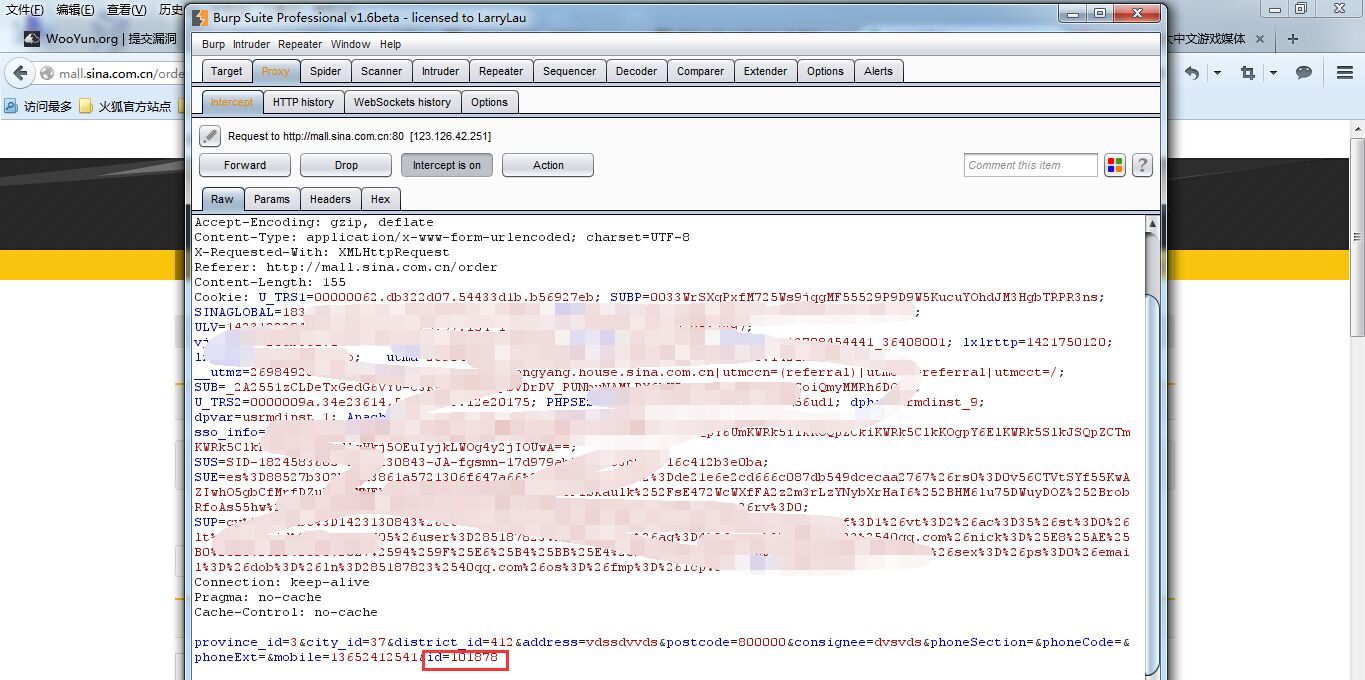Click the Referer header line
The image size is (1365, 680).
point(345,267)
